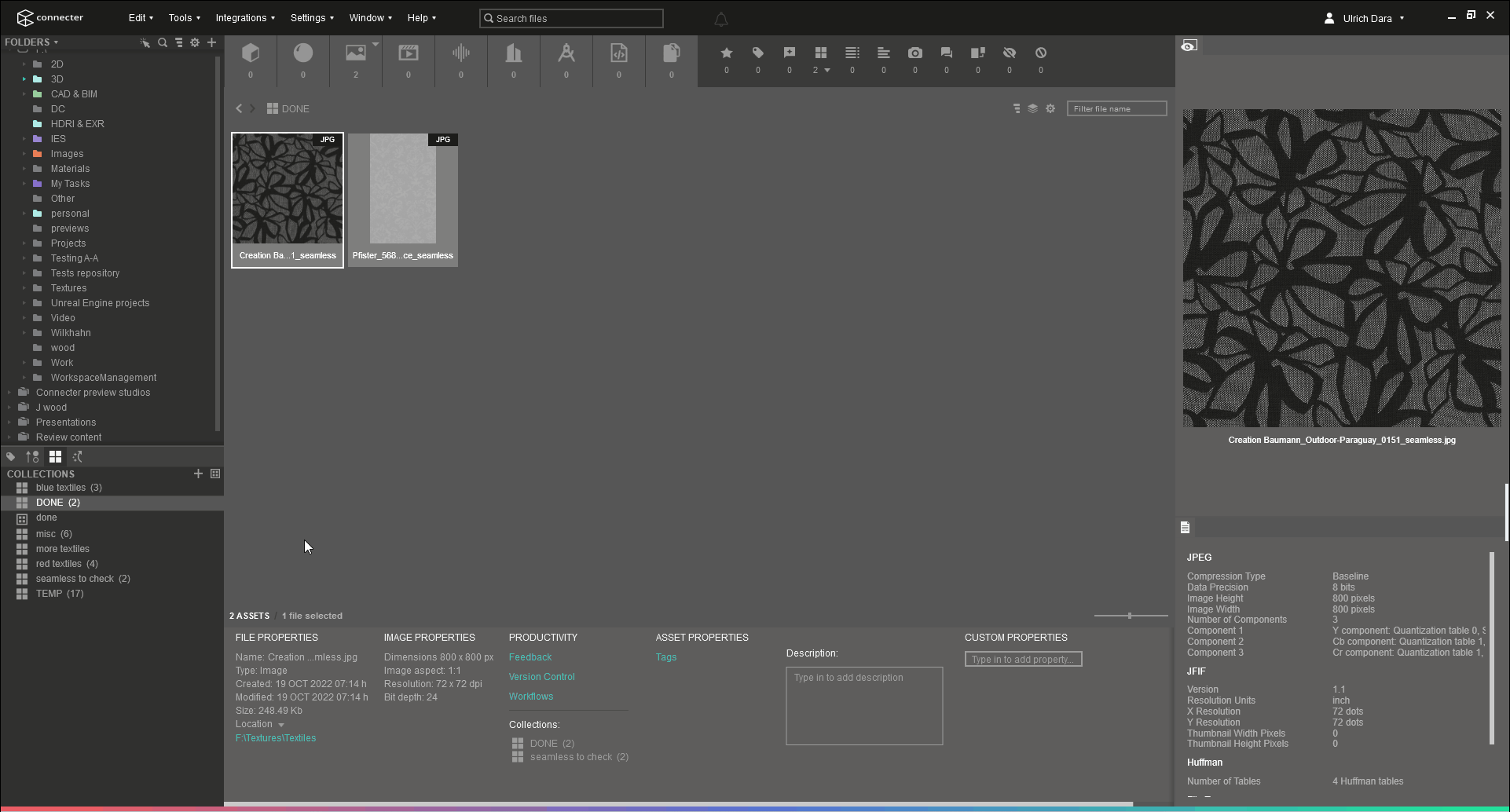Open the Feedback link
Viewport: 1510px width, 812px height.
coord(530,657)
